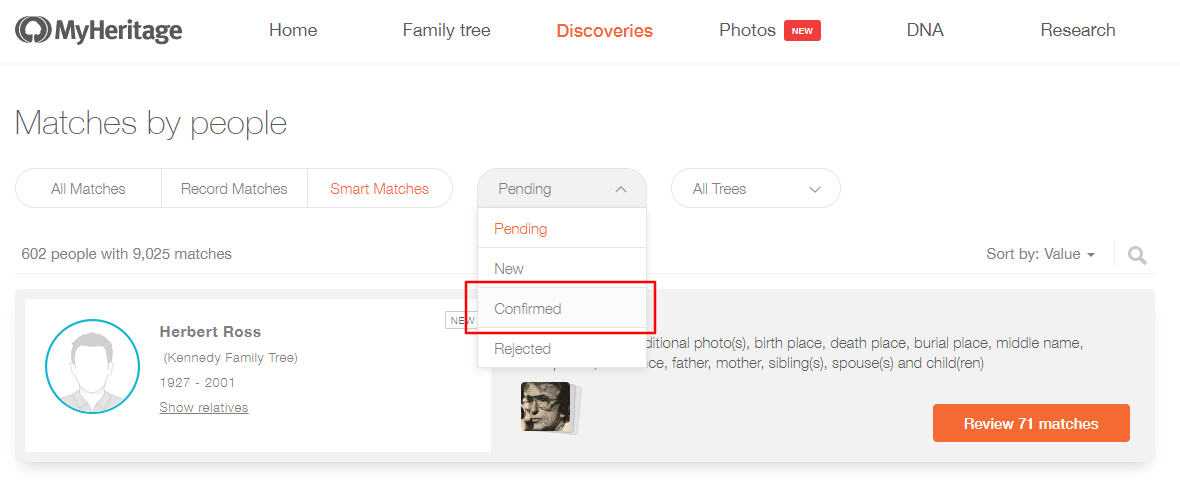Expand the All Trees dropdown
The image size is (1180, 486).
pyautogui.click(x=756, y=188)
